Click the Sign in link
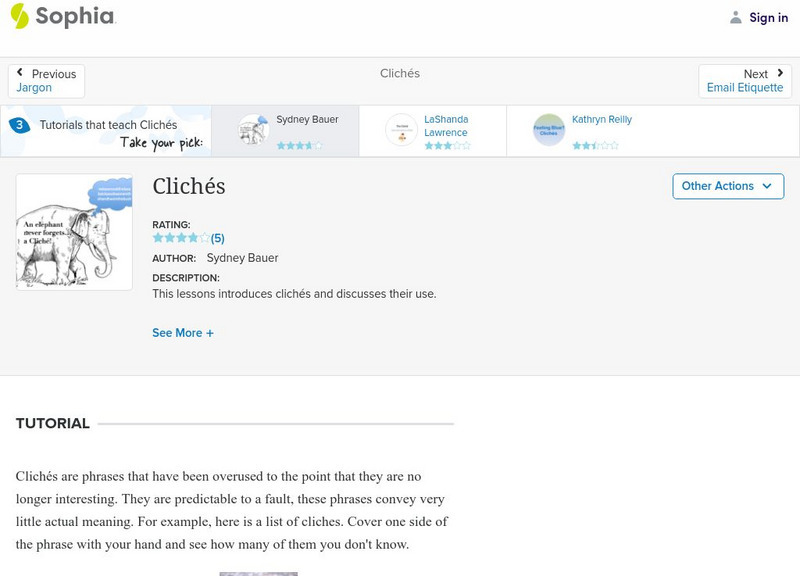 [768, 17]
